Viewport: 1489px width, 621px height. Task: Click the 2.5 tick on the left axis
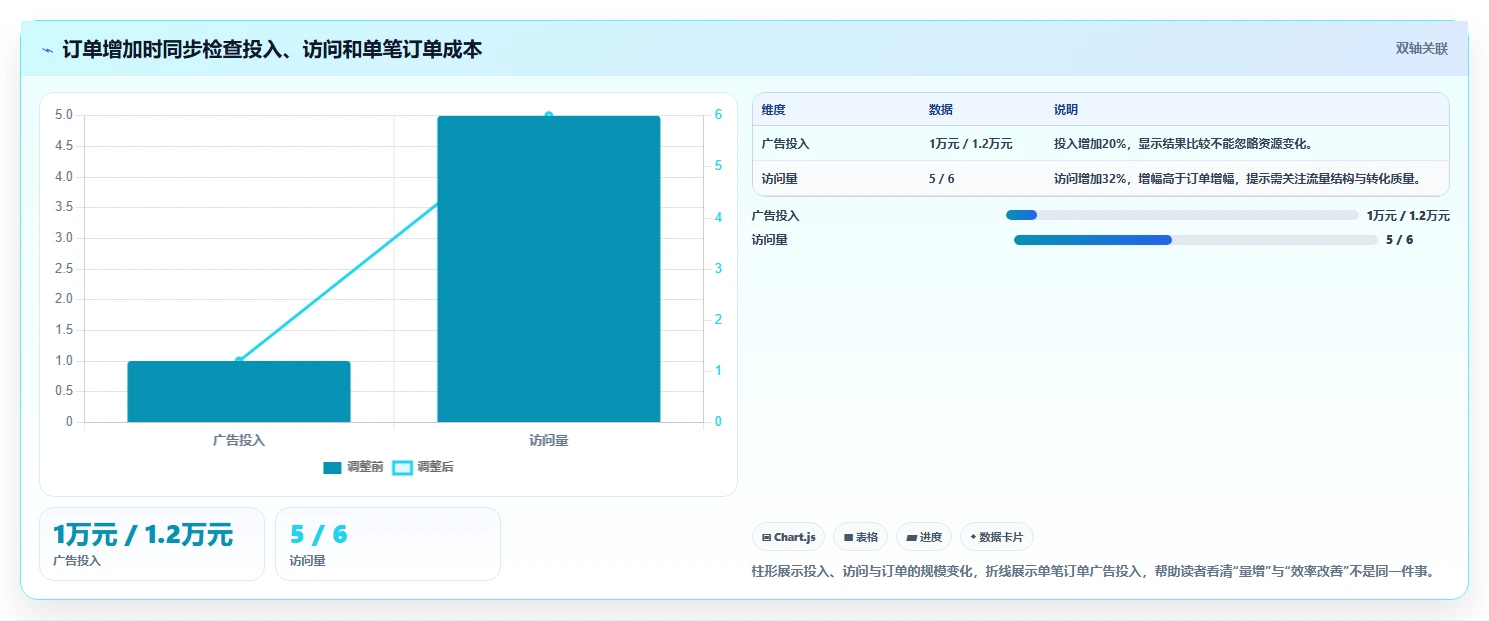[x=64, y=269]
